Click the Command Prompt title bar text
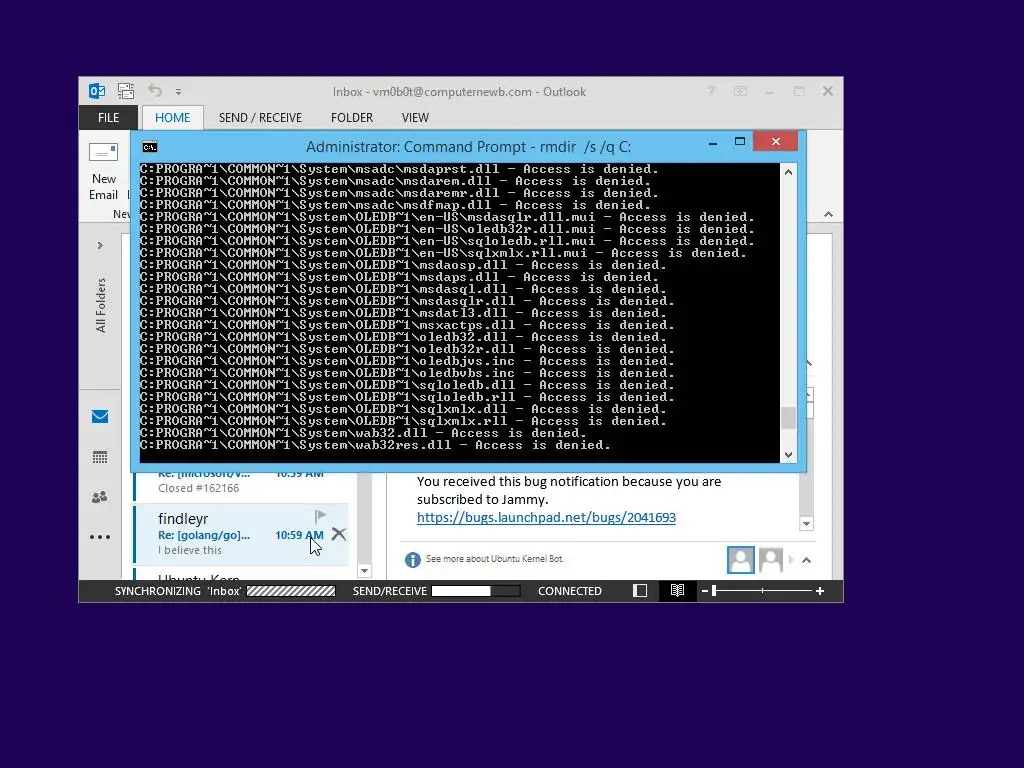Image resolution: width=1024 pixels, height=768 pixels. [468, 147]
